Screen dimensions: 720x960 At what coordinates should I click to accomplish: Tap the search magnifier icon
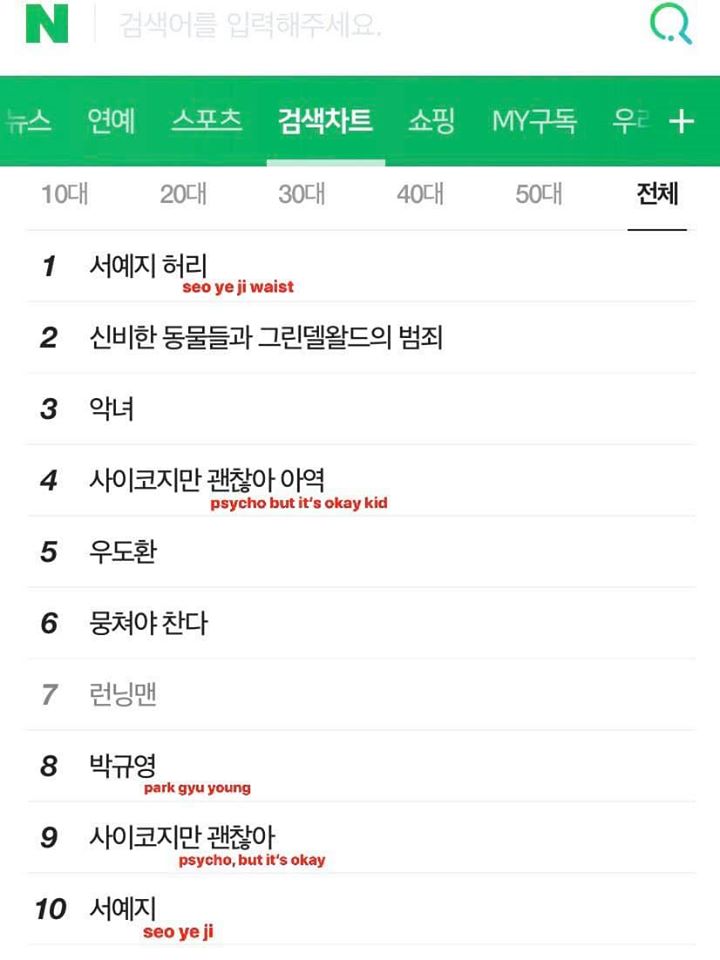point(670,26)
